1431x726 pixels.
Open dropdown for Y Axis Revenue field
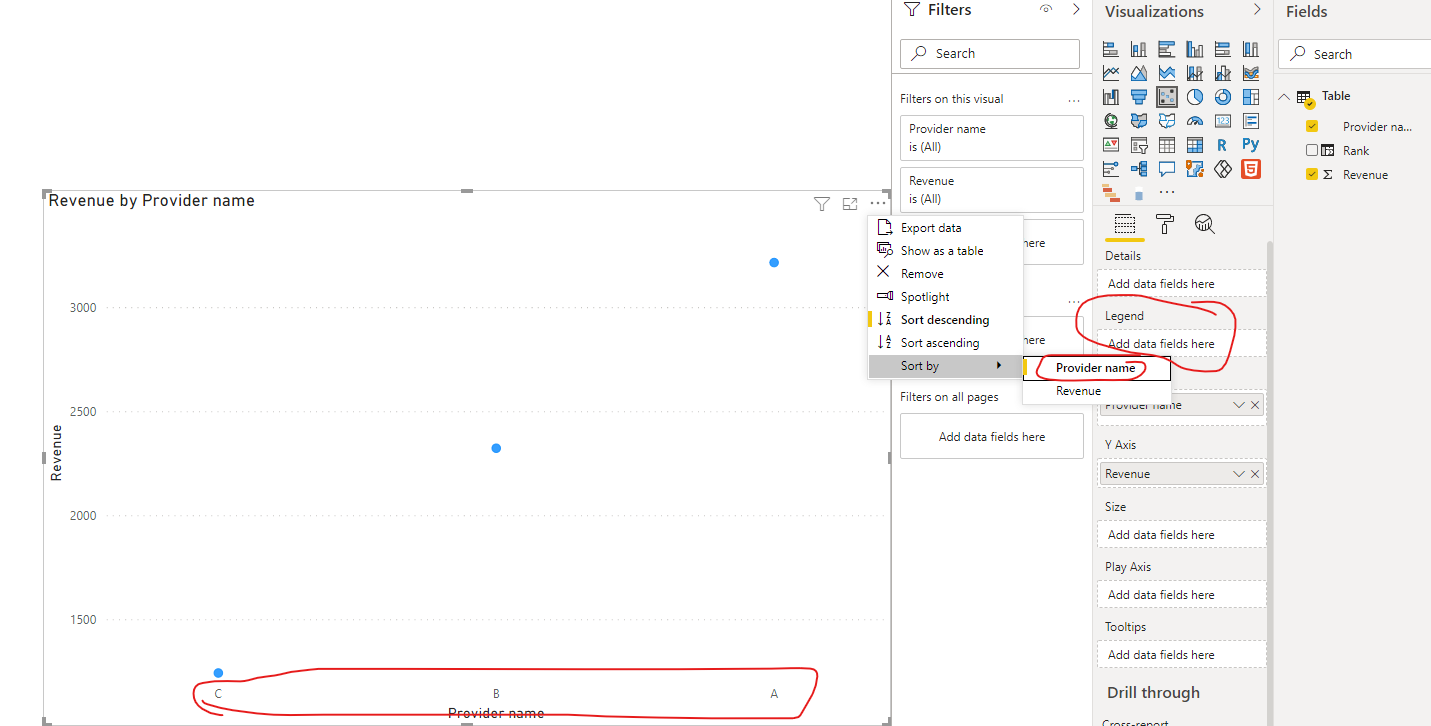(1239, 474)
